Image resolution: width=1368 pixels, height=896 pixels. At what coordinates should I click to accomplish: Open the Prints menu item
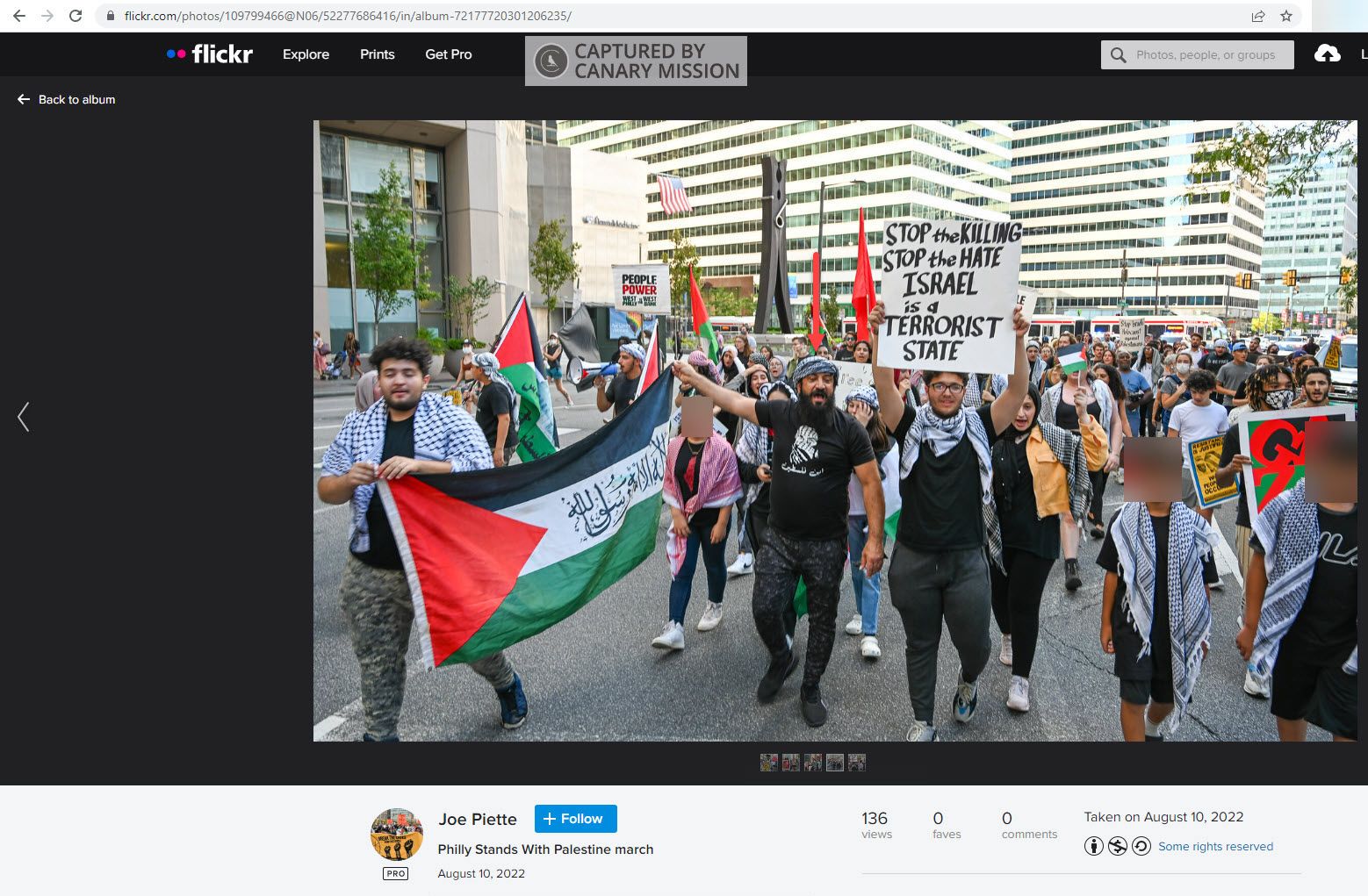377,54
